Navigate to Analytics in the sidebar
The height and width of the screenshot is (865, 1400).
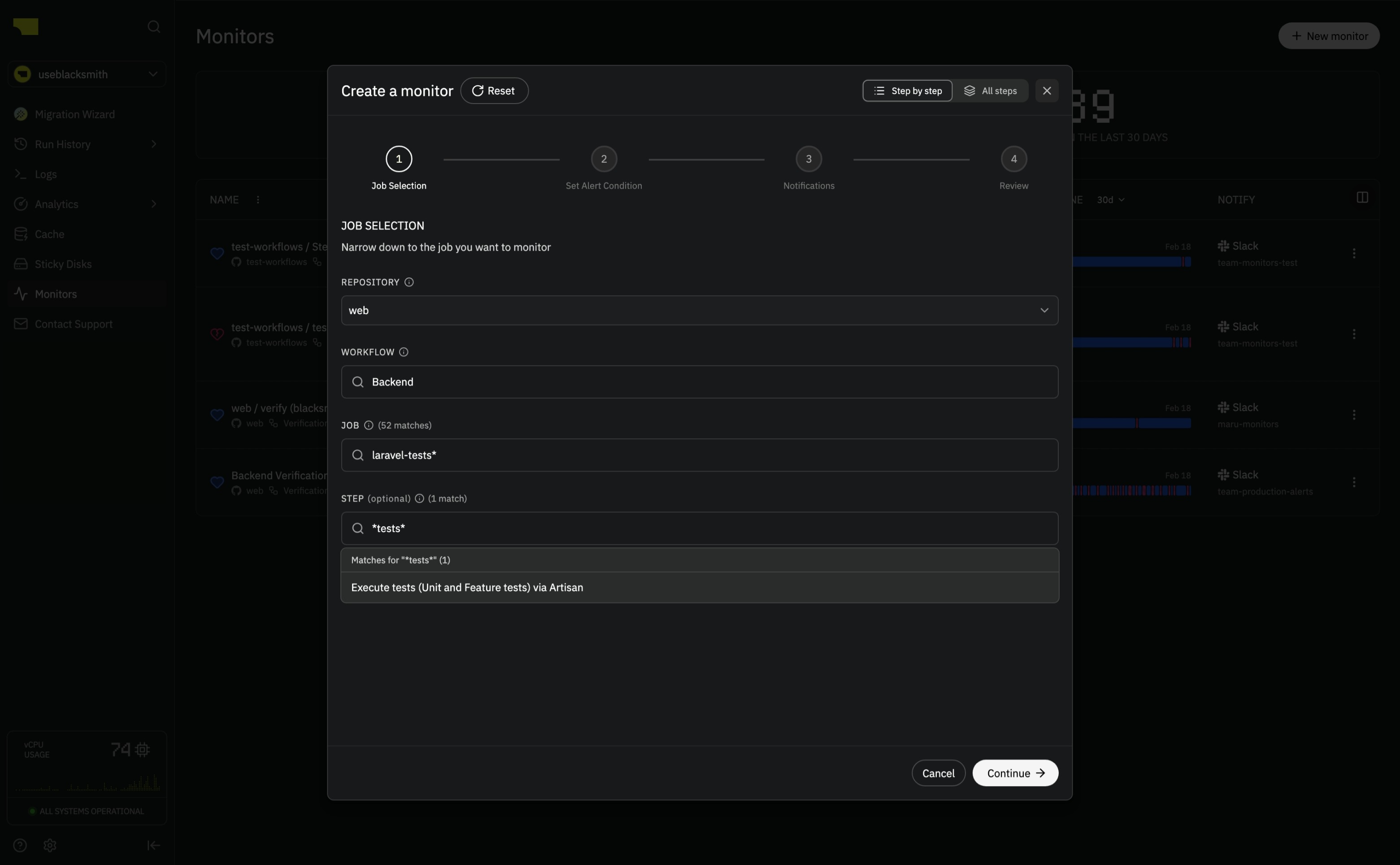pos(56,203)
